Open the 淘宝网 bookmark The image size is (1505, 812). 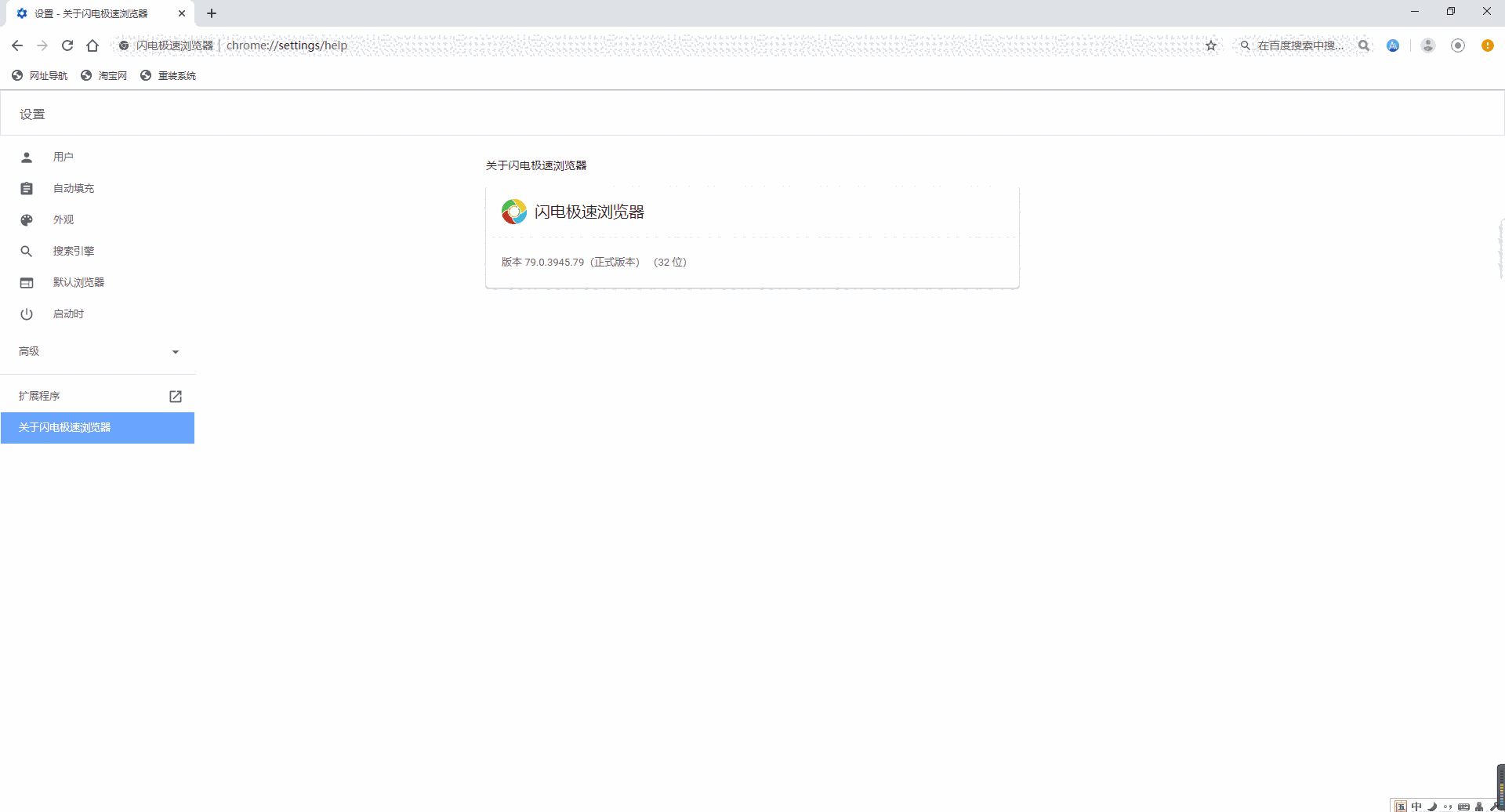[103, 75]
